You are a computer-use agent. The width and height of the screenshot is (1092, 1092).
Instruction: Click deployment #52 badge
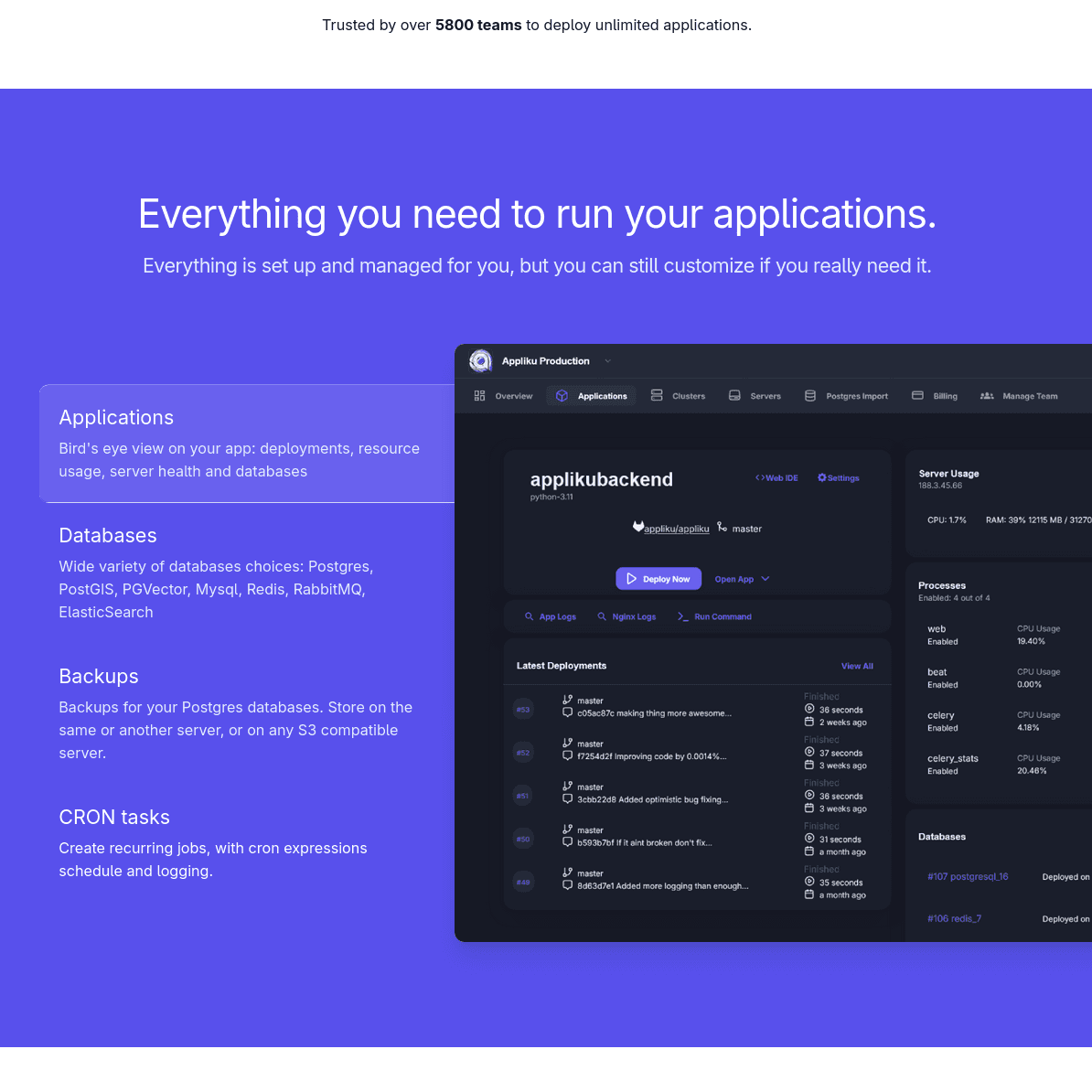pos(523,753)
